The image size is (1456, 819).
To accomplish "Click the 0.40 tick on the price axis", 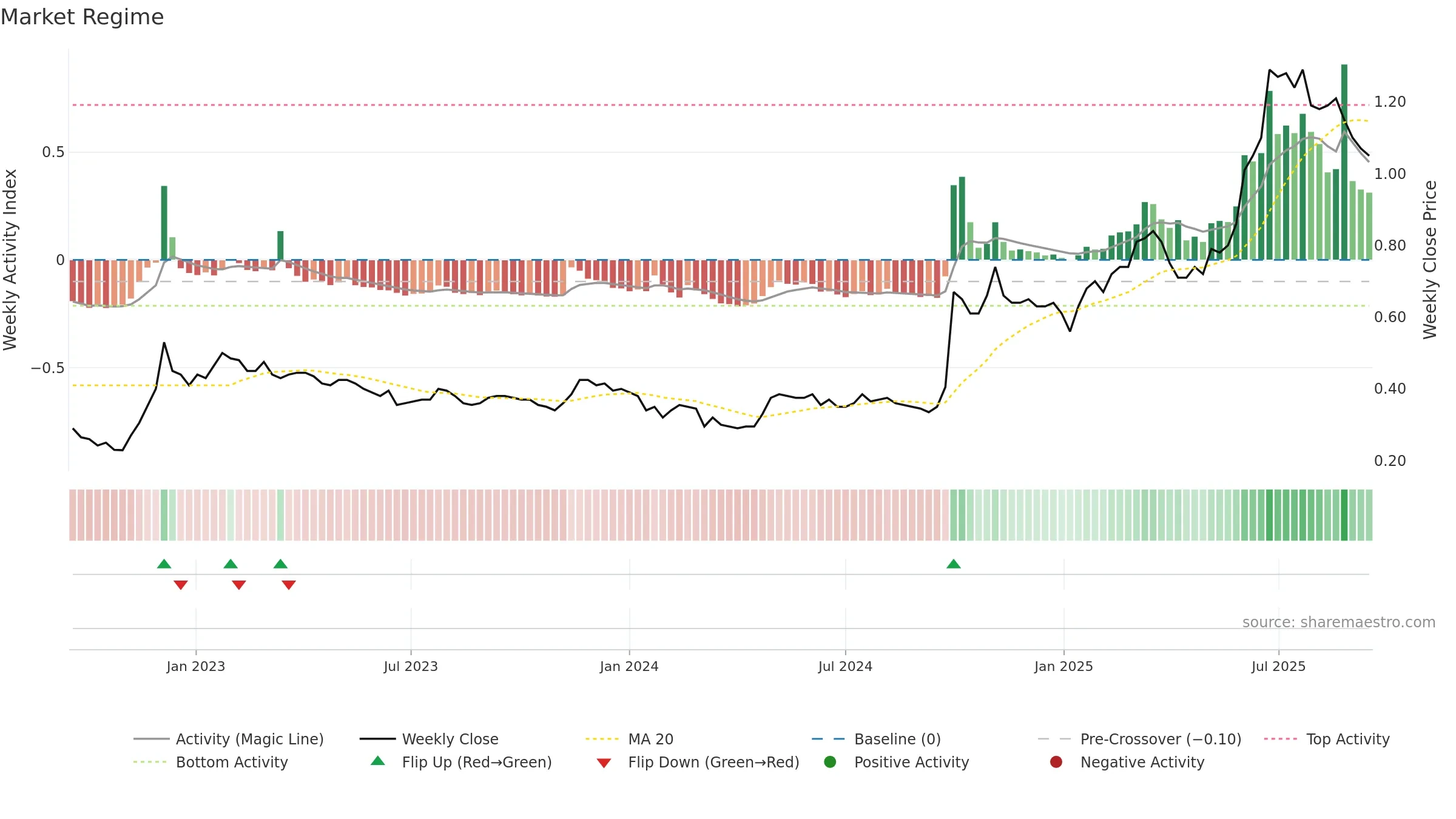I will tap(1390, 389).
